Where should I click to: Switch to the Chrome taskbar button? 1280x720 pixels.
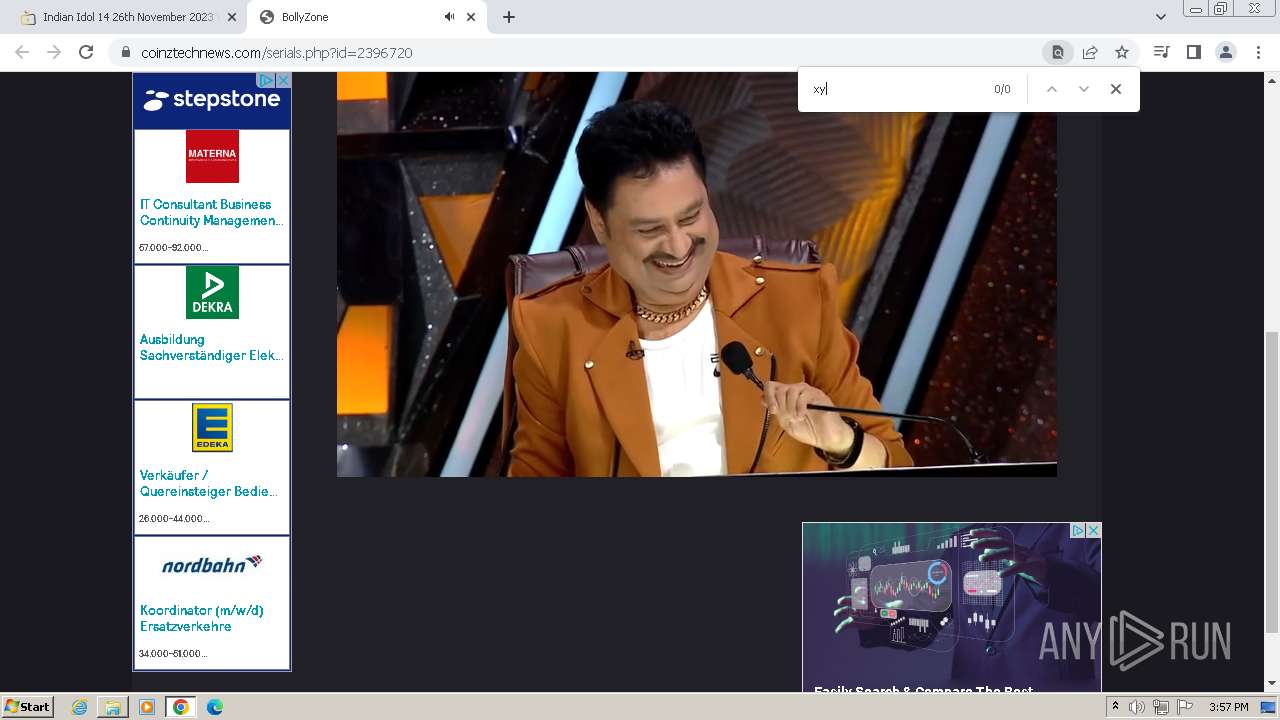[180, 707]
